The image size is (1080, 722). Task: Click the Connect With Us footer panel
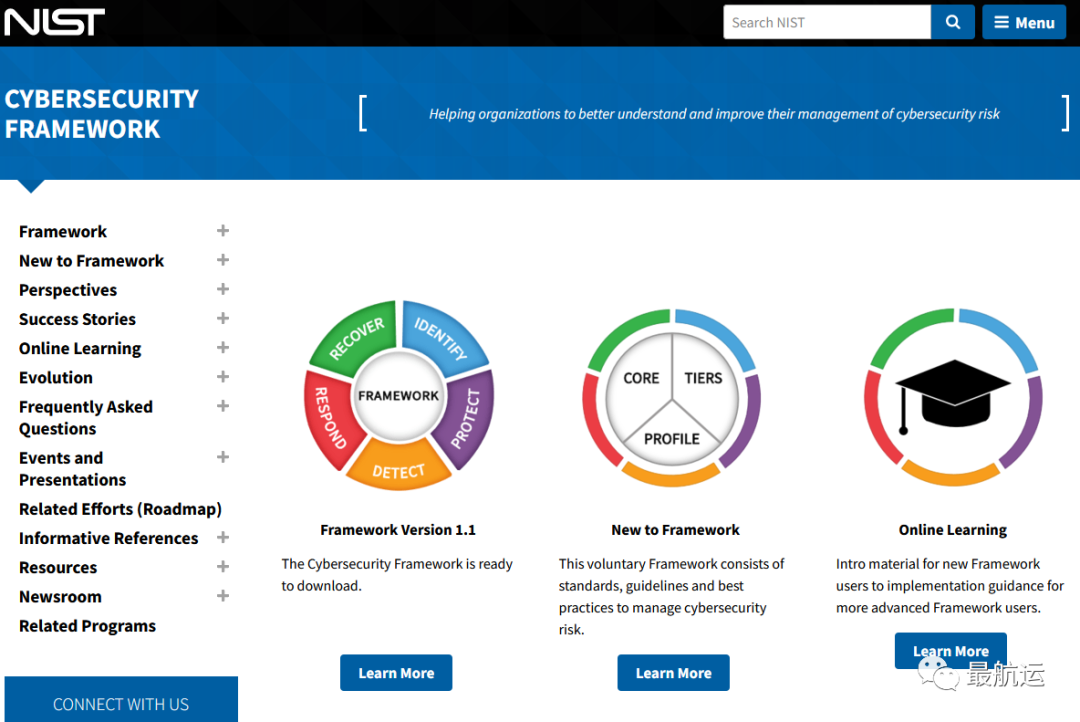121,700
